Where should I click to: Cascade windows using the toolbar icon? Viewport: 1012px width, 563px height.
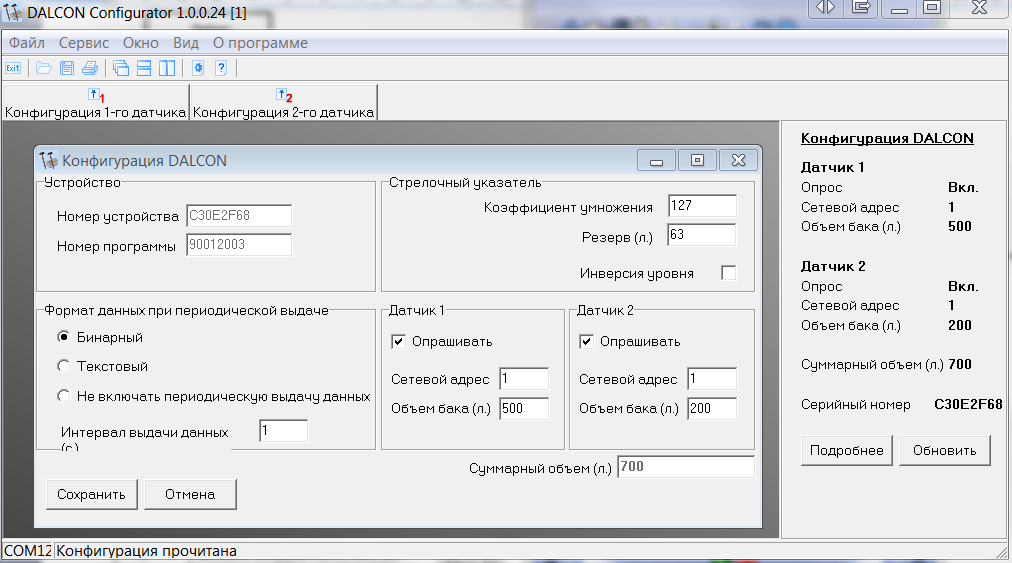pyautogui.click(x=121, y=68)
